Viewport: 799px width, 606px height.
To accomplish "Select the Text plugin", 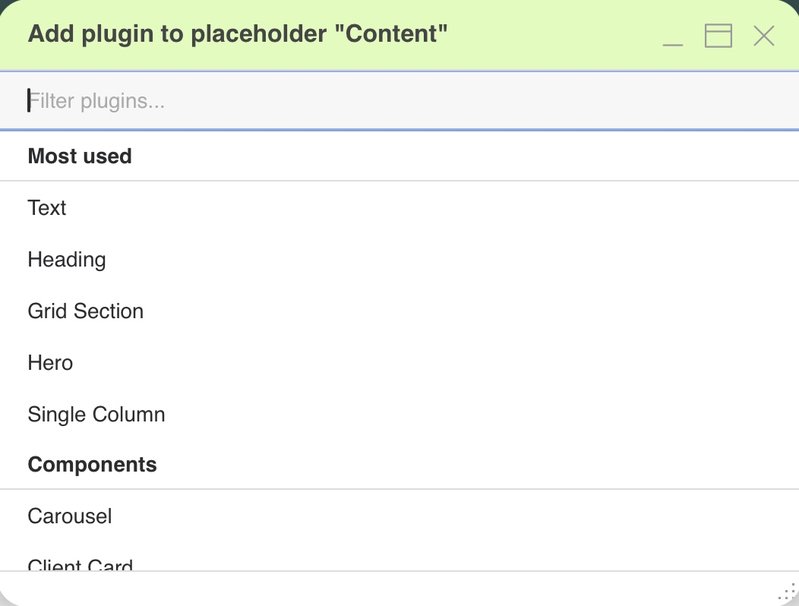I will tap(400, 208).
